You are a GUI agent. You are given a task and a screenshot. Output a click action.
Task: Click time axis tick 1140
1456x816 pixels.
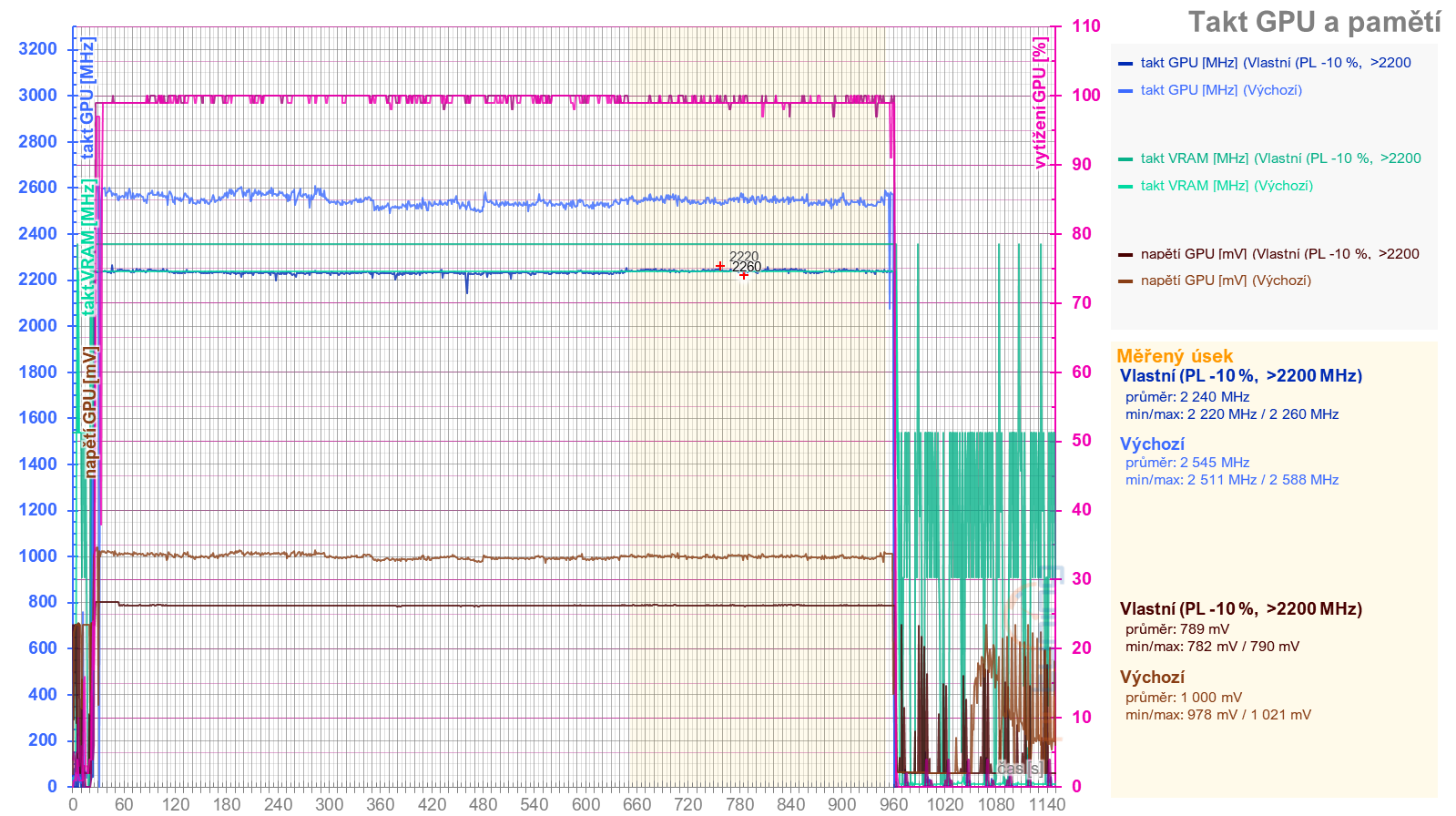click(1047, 804)
